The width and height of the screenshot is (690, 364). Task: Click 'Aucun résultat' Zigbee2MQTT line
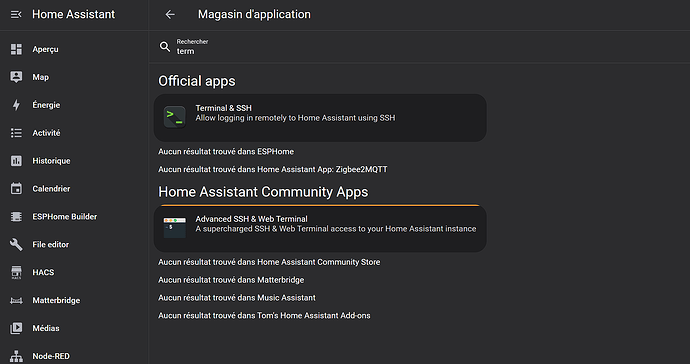coord(273,169)
